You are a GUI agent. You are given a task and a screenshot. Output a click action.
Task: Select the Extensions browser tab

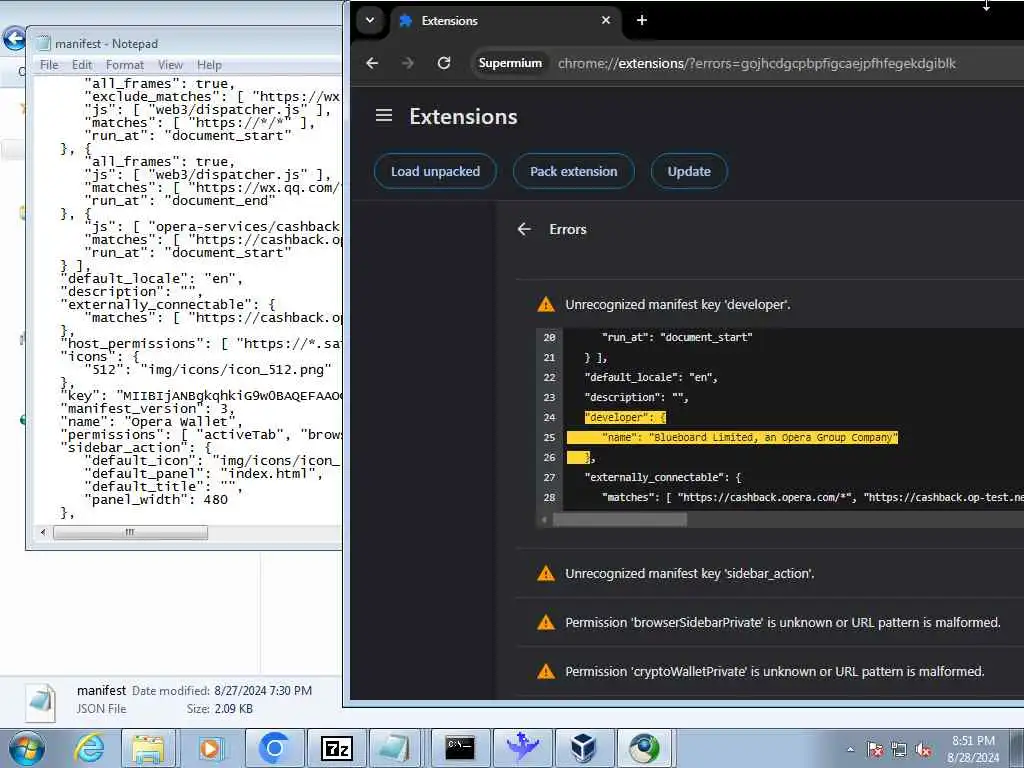click(506, 21)
